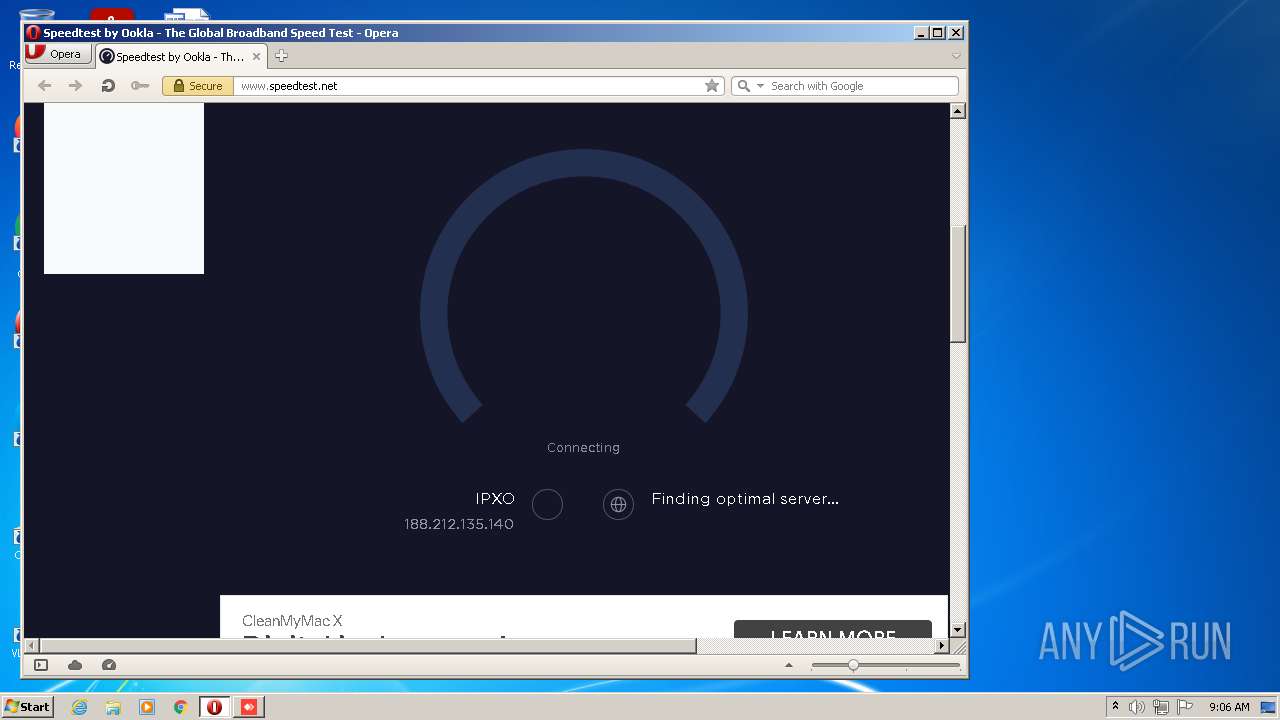Open the Action Center flag icon

[1185, 707]
